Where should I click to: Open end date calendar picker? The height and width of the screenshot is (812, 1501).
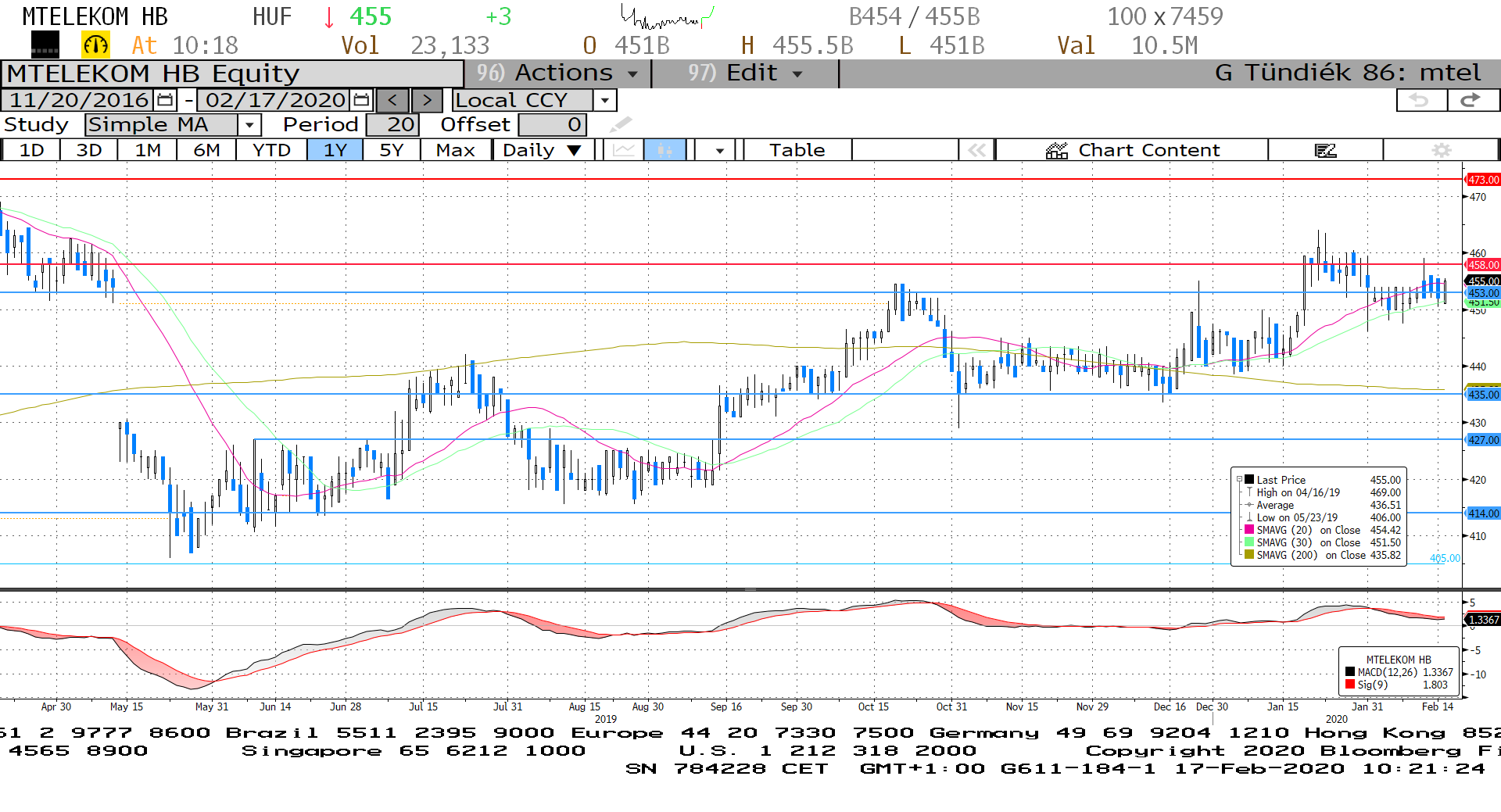361,100
